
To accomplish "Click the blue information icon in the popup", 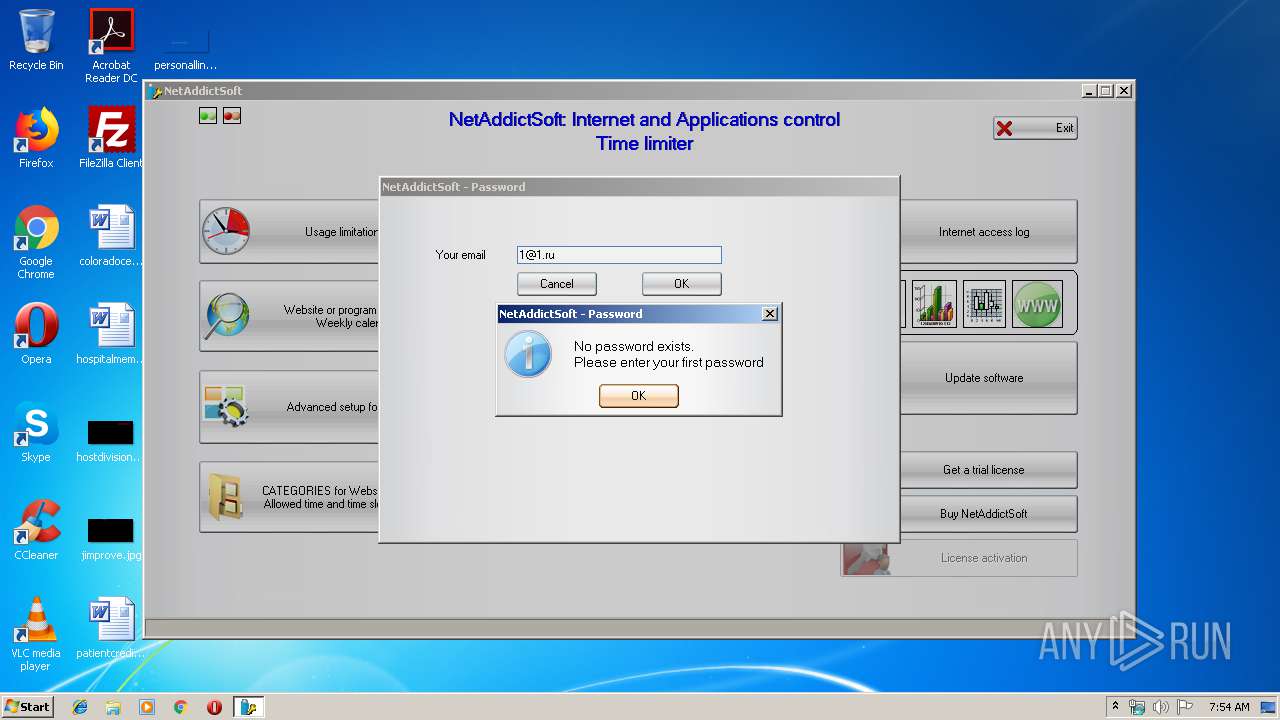I will click(528, 354).
